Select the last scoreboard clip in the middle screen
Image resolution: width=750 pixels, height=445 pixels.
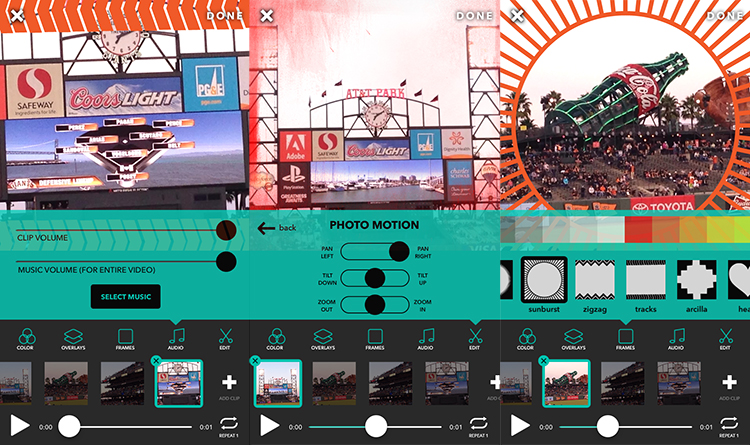pyautogui.click(x=447, y=383)
